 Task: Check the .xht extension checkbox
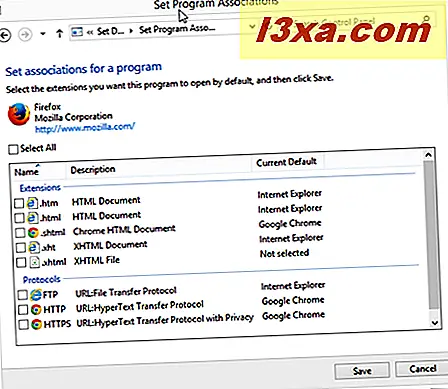[21, 248]
